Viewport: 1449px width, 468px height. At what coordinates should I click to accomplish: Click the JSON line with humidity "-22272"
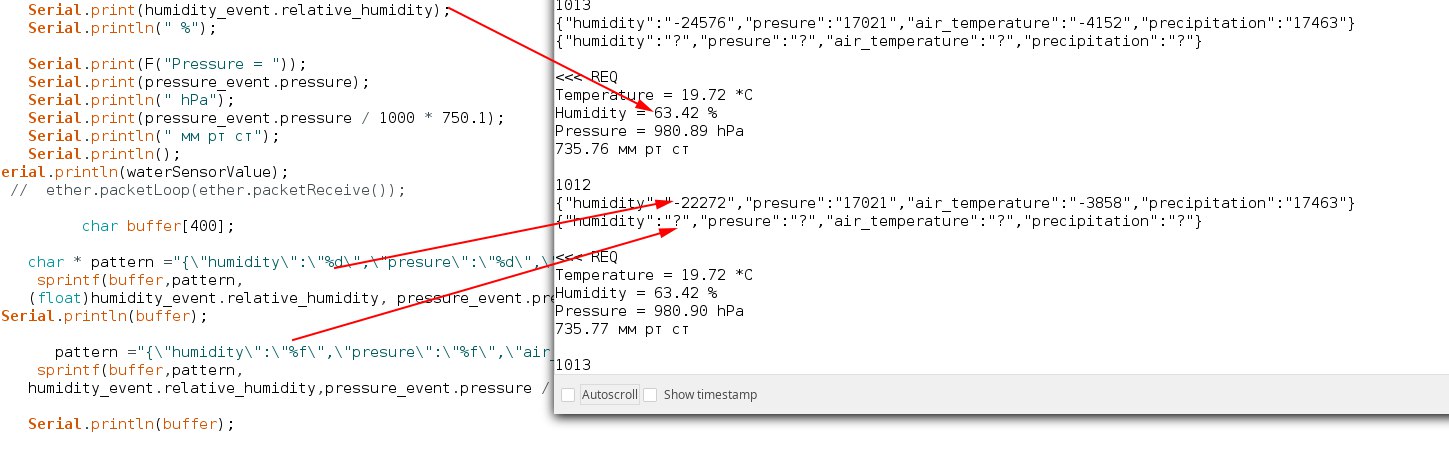[955, 203]
